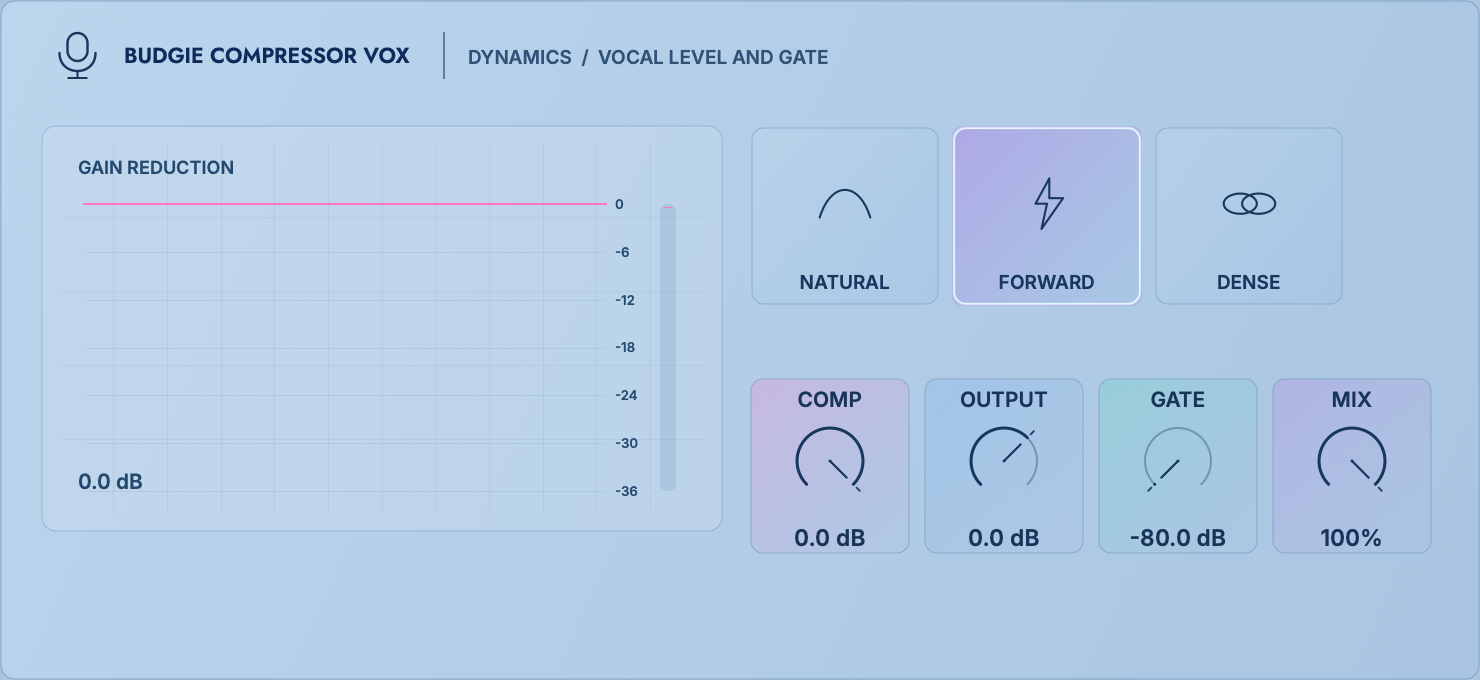Viewport: 1480px width, 680px height.
Task: Select the Forward lightning bolt icon
Action: (1047, 204)
